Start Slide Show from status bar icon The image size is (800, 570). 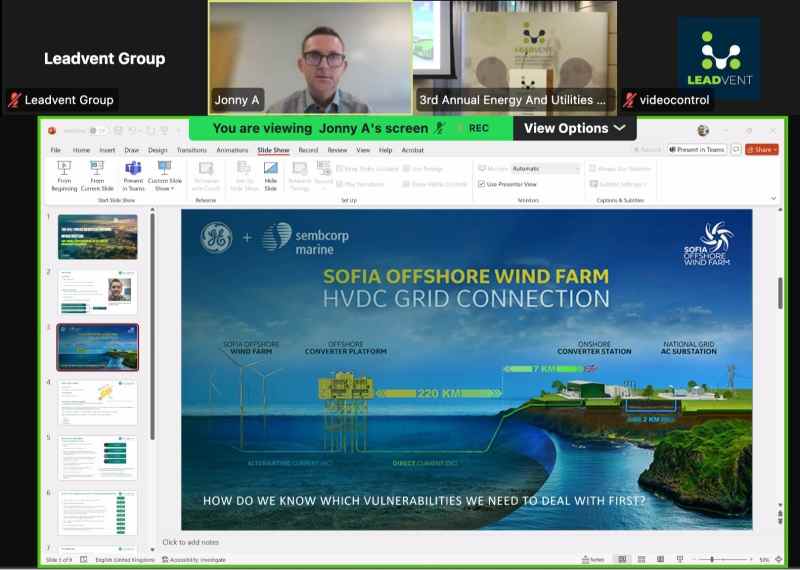[680, 560]
